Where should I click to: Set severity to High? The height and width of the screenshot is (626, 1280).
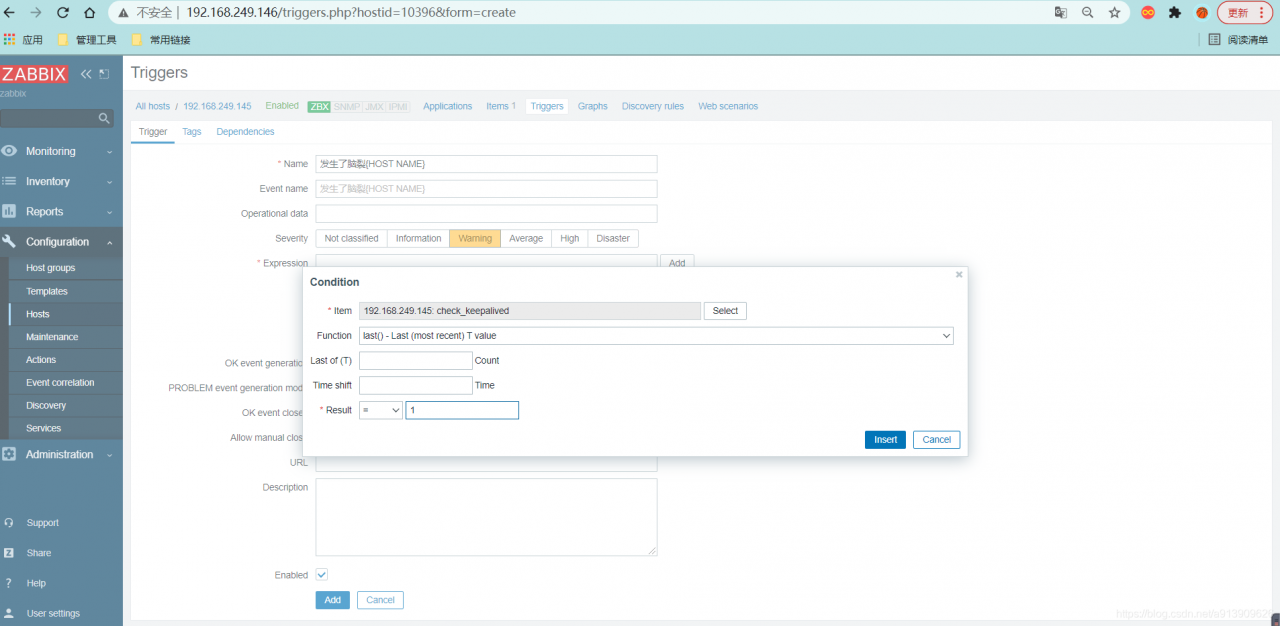click(570, 238)
